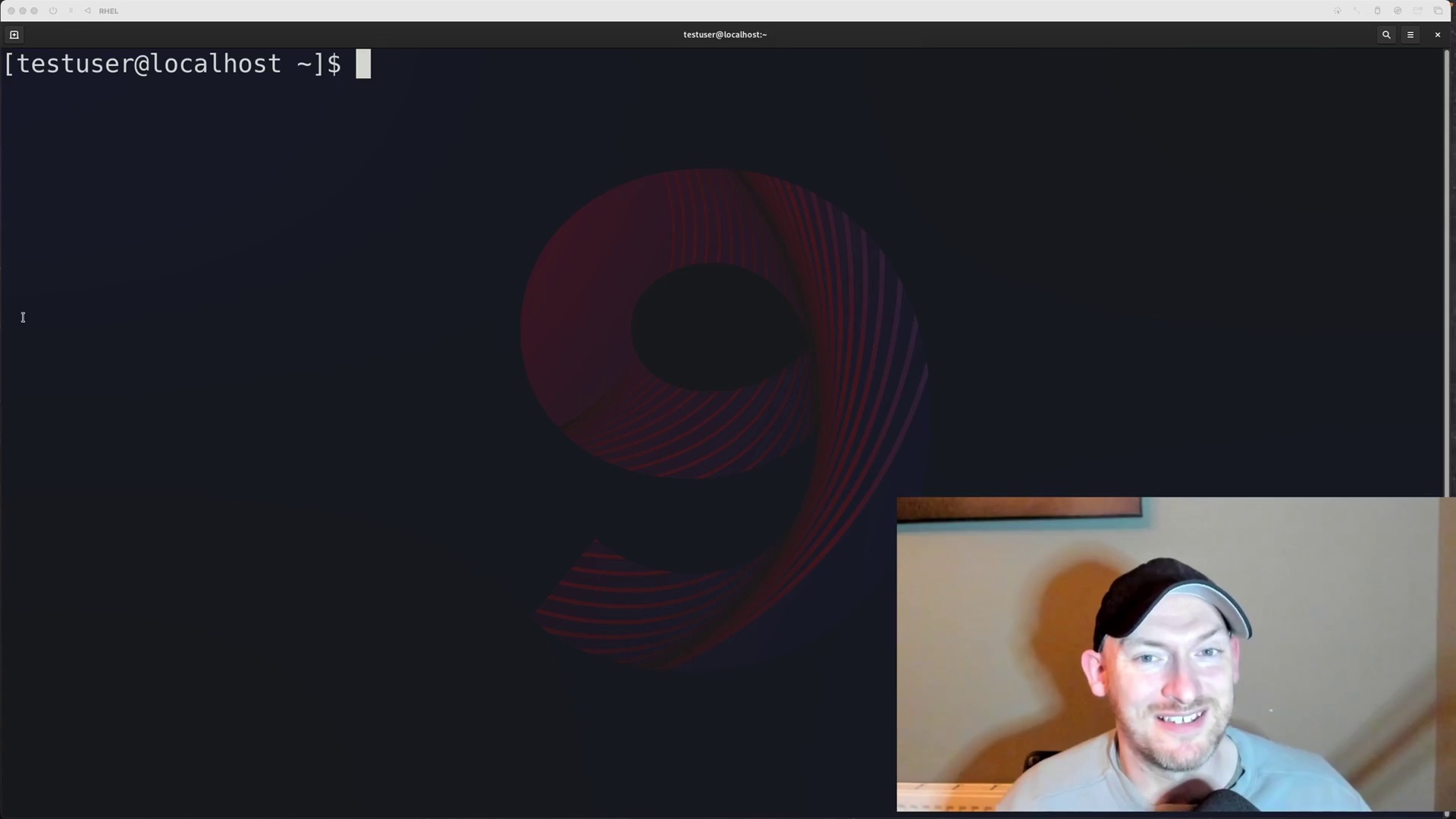Open the VM USB devices icon
This screenshot has width=1456, height=819.
(x=1377, y=11)
